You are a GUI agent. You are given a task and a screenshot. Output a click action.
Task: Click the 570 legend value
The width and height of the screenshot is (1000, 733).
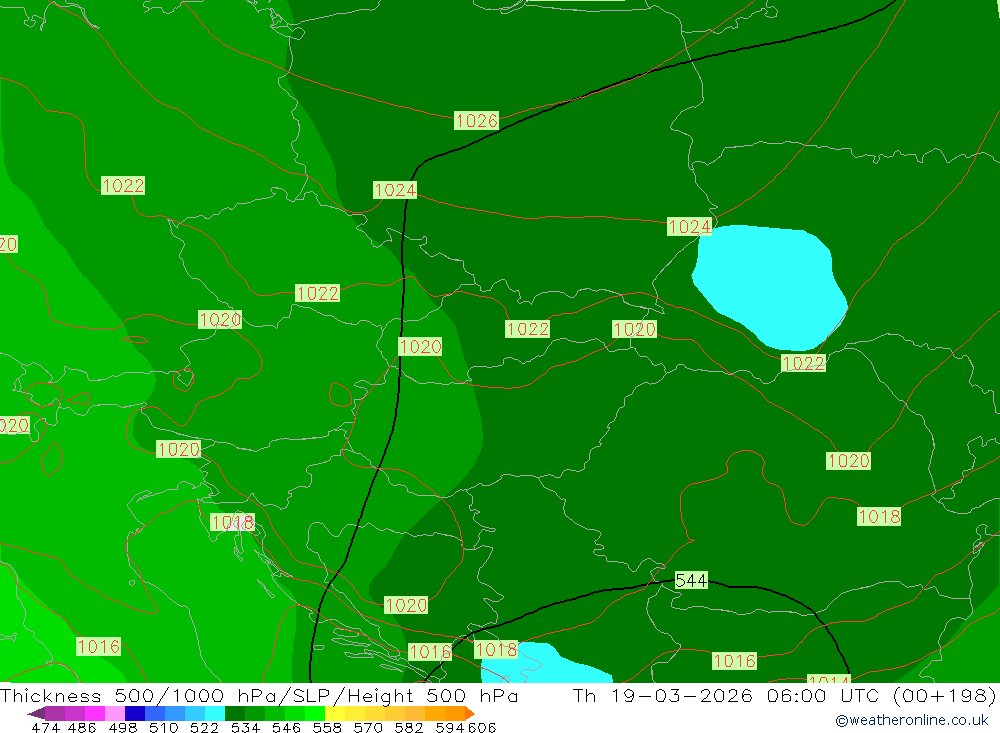(367, 727)
